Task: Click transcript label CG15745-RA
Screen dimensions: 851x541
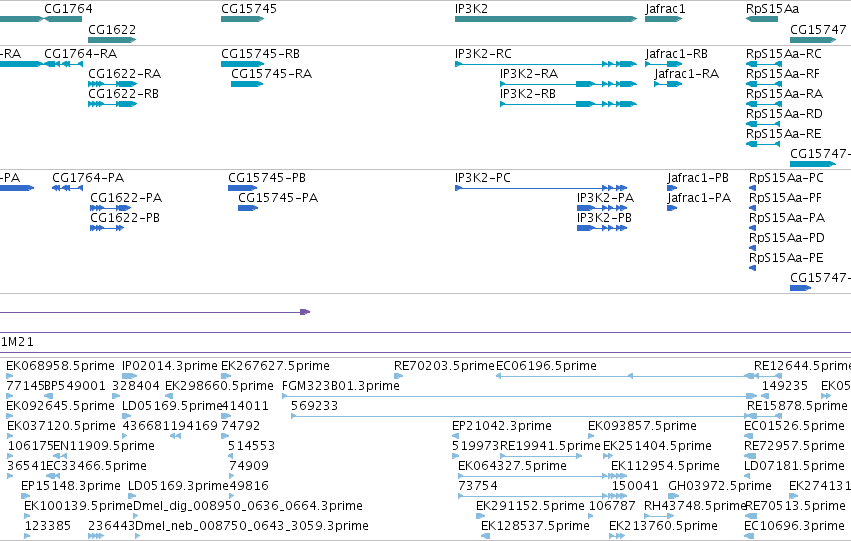Action: (271, 74)
